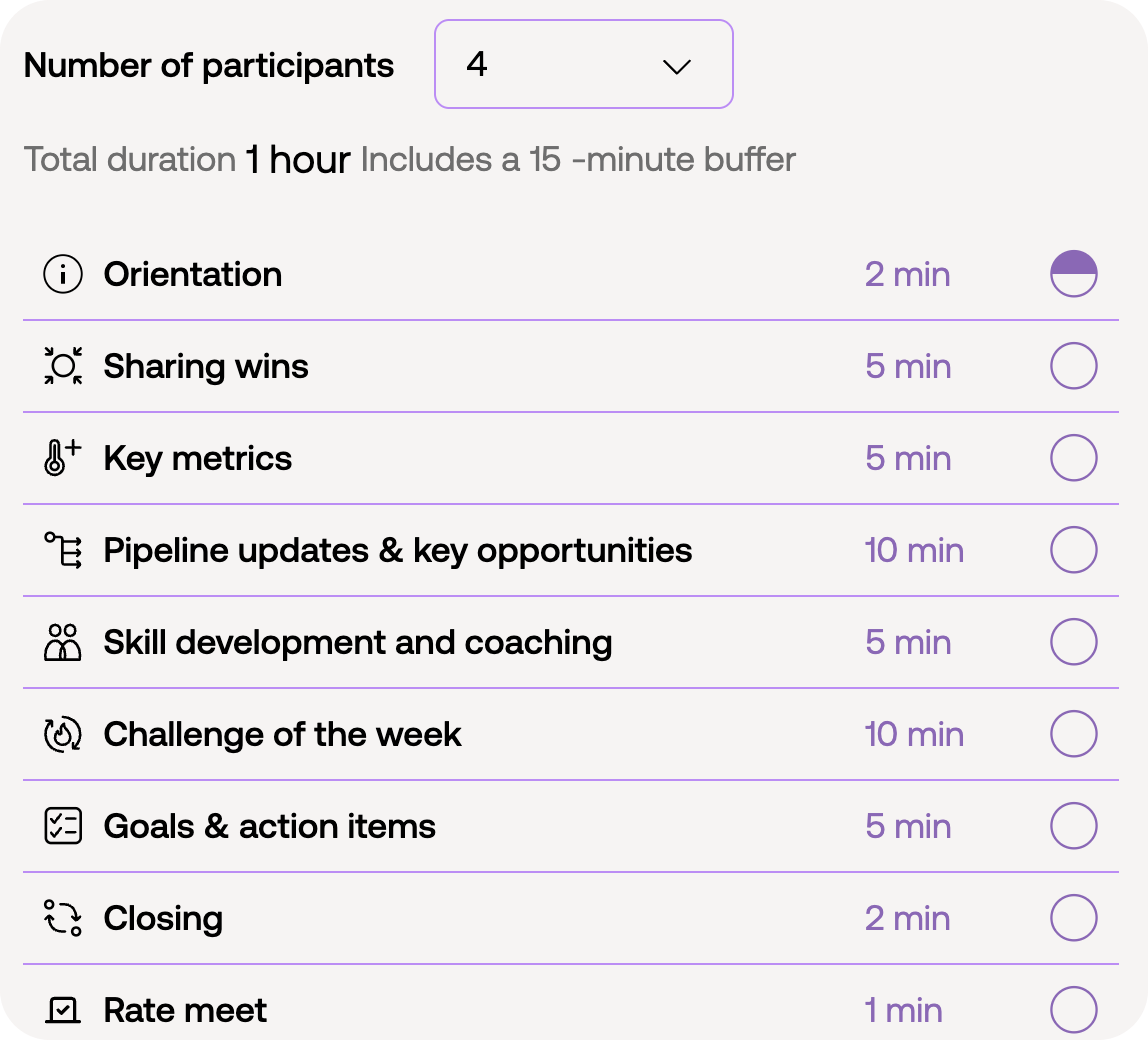Screen dimensions: 1148x1040
Task: Click the Closing cycle arrows icon
Action: [x=63, y=918]
